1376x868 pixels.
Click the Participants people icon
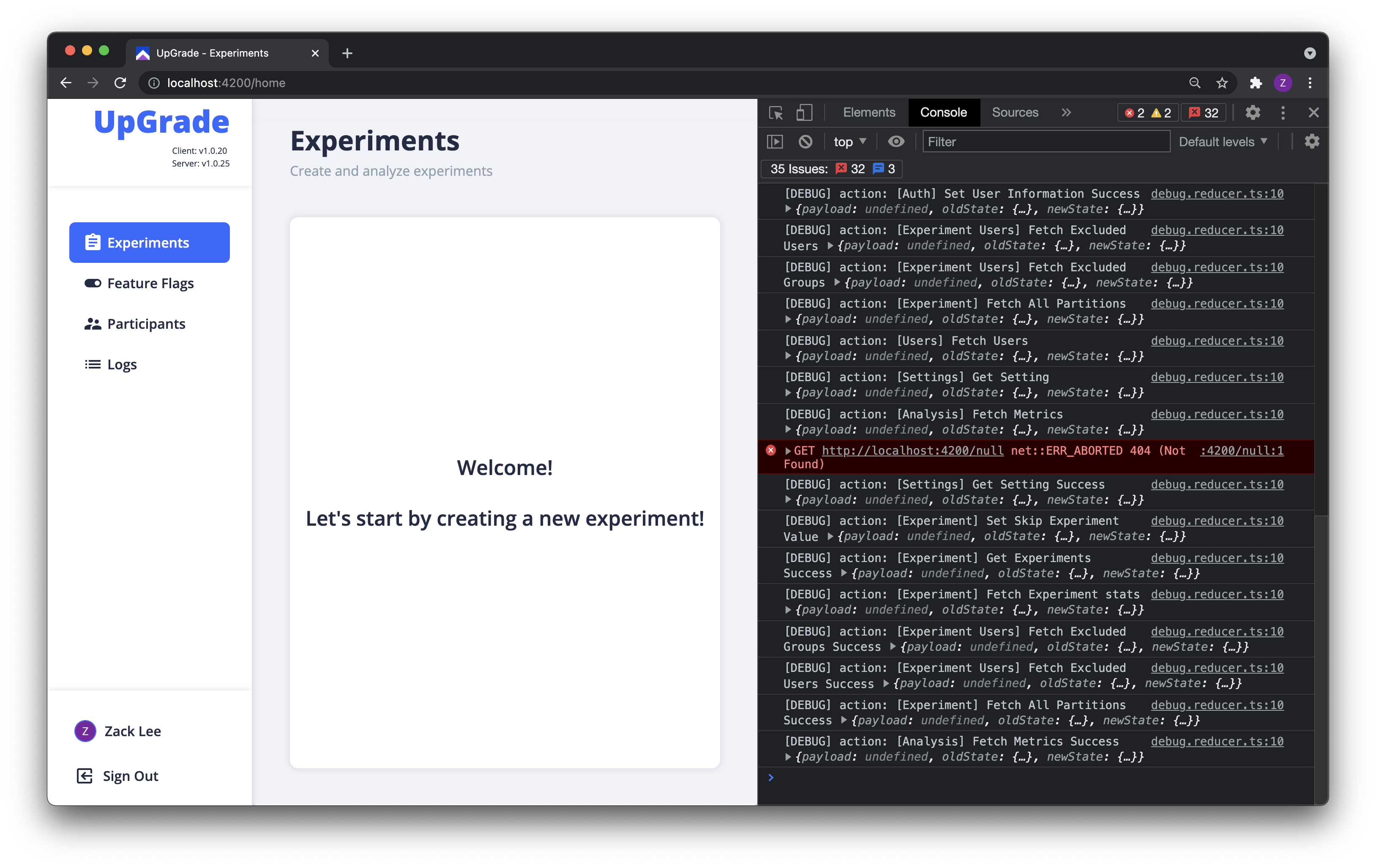(x=92, y=323)
